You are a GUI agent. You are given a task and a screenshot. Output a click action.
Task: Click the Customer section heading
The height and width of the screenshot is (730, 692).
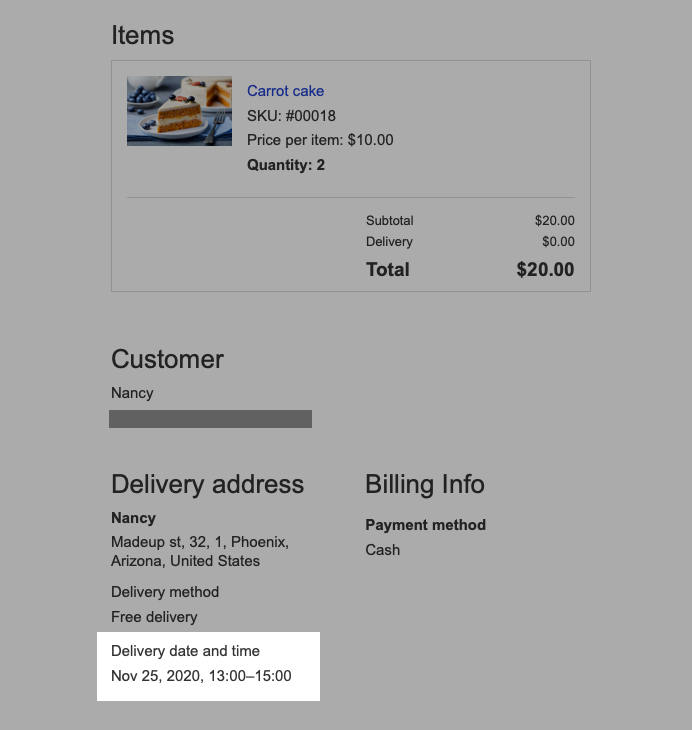pyautogui.click(x=167, y=359)
